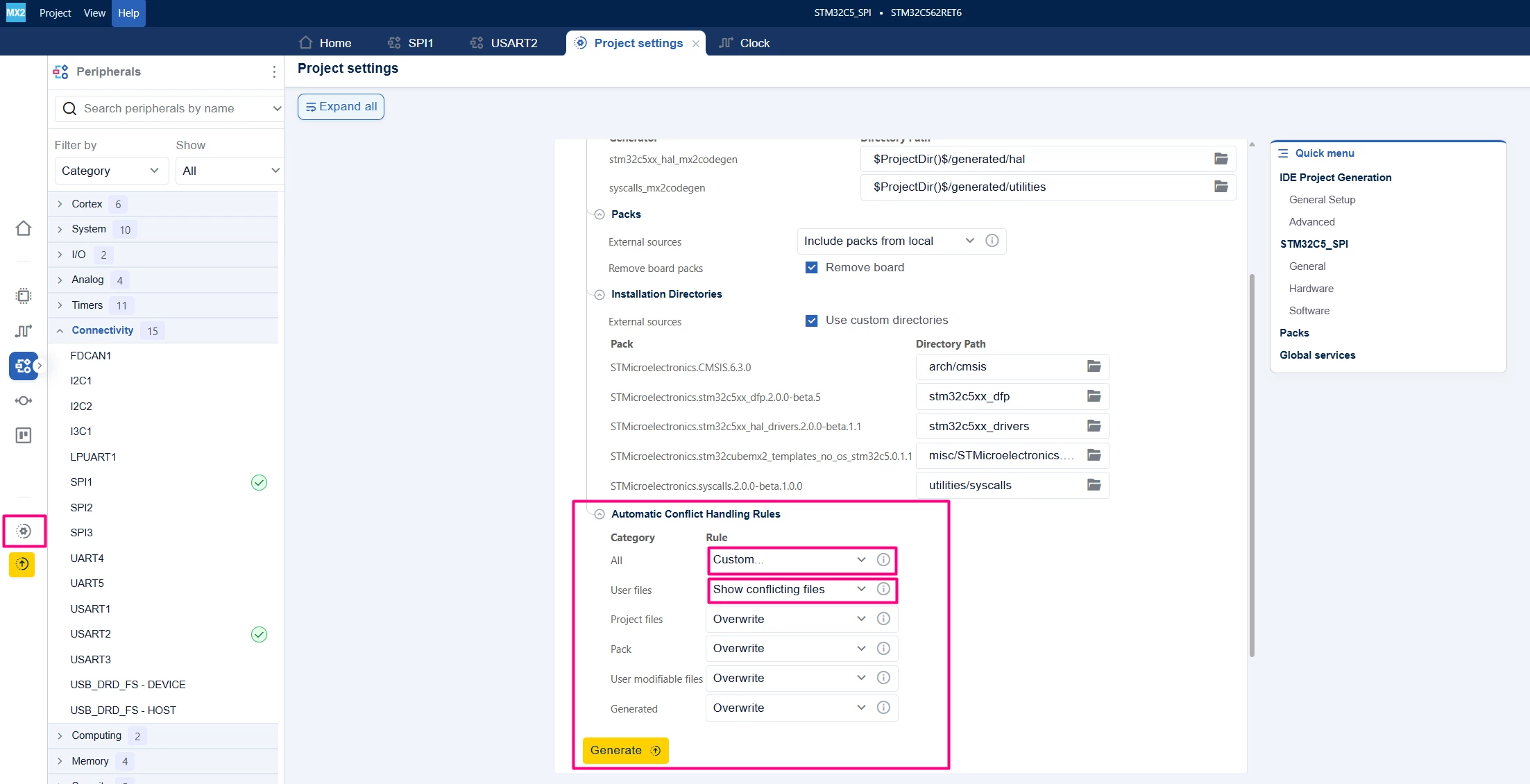Click the settings panel vertical scrollbar
The width and height of the screenshot is (1530, 784).
1252,465
